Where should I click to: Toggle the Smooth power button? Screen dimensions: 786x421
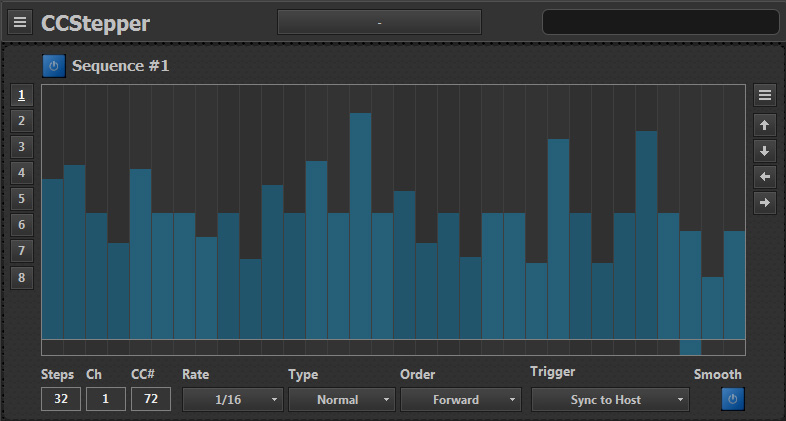point(733,399)
